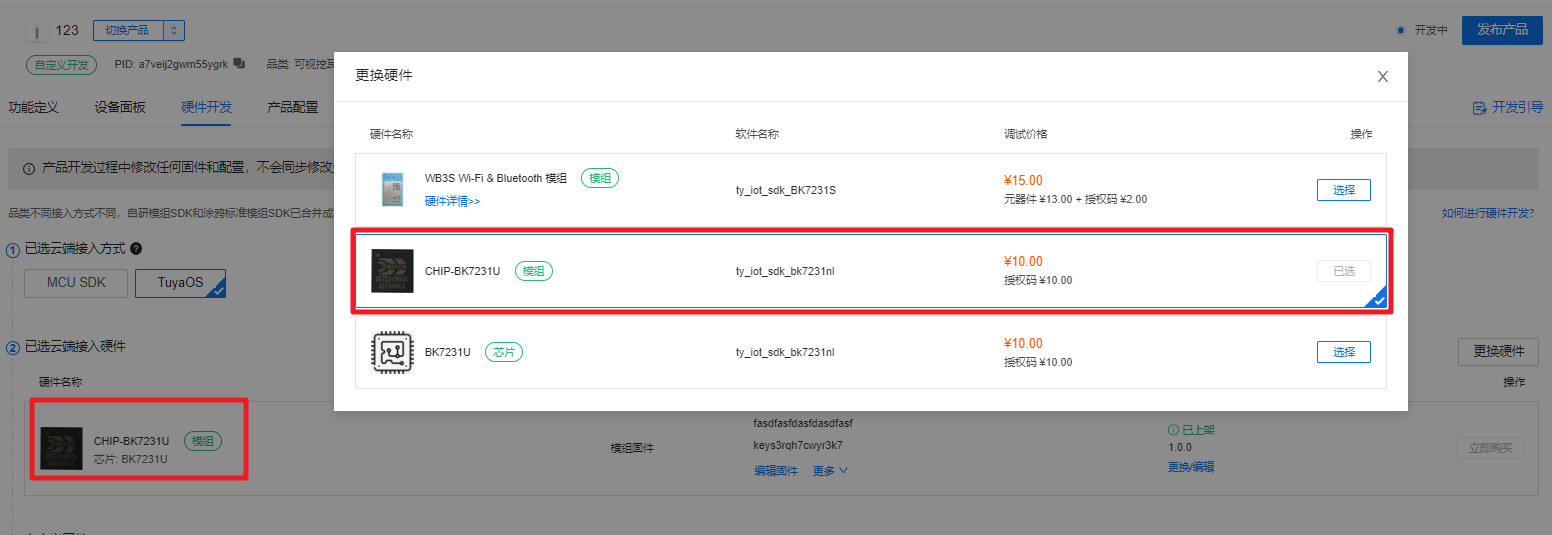This screenshot has width=1552, height=535.
Task: Select the TuyaOS access method
Action: [181, 283]
